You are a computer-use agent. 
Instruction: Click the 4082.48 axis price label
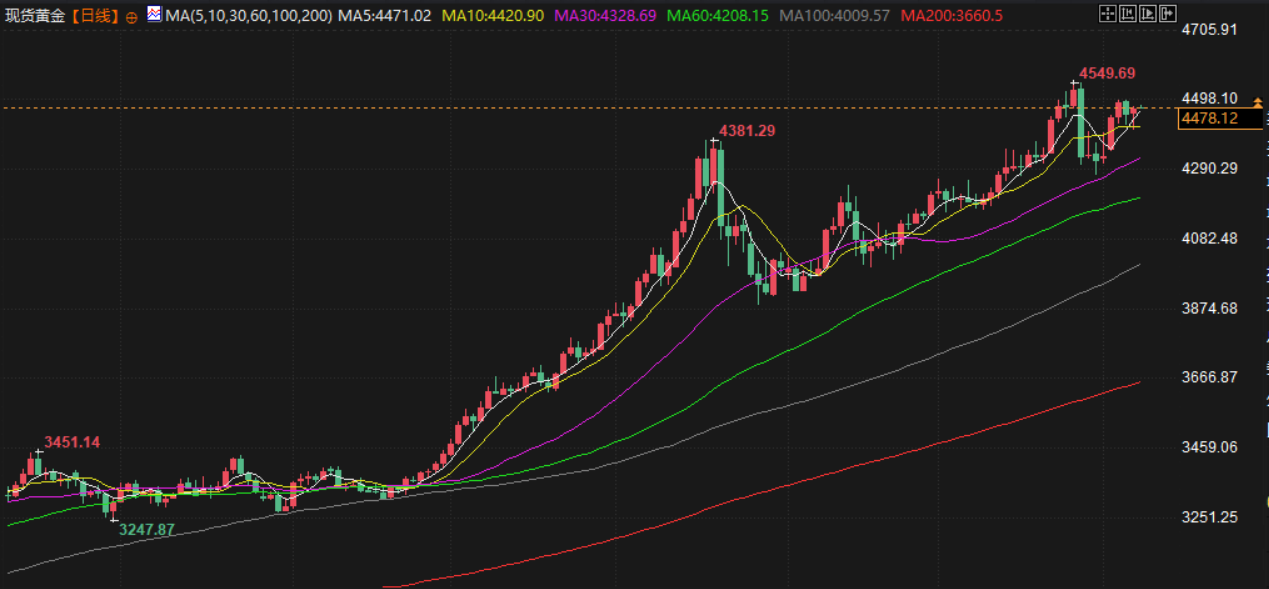click(x=1209, y=238)
